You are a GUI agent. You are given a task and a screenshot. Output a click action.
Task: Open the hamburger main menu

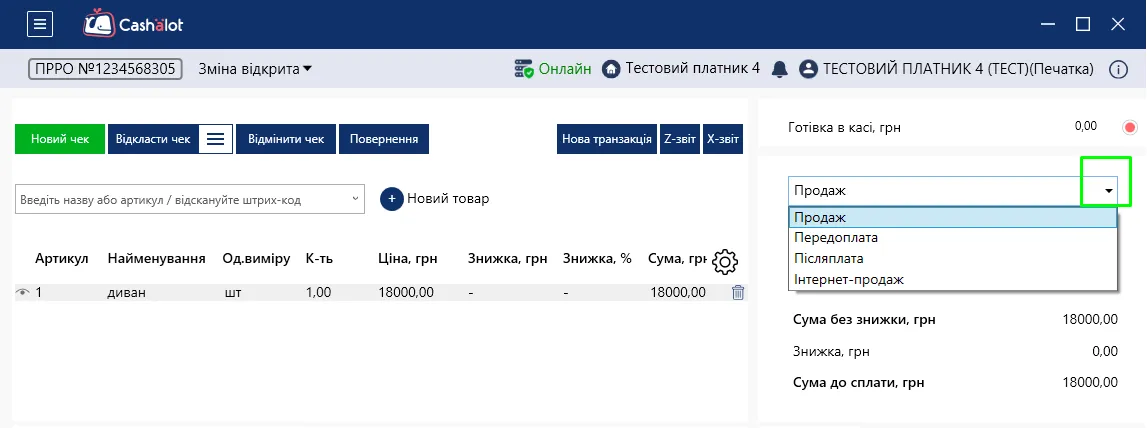click(40, 24)
